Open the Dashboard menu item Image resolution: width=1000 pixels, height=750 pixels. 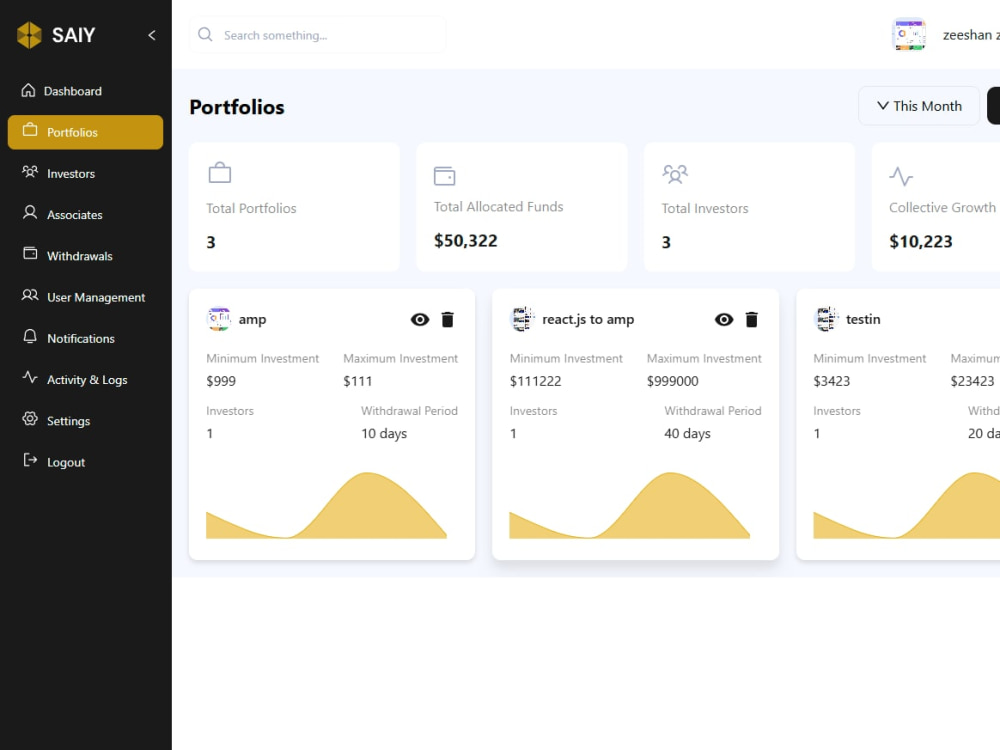pos(85,91)
